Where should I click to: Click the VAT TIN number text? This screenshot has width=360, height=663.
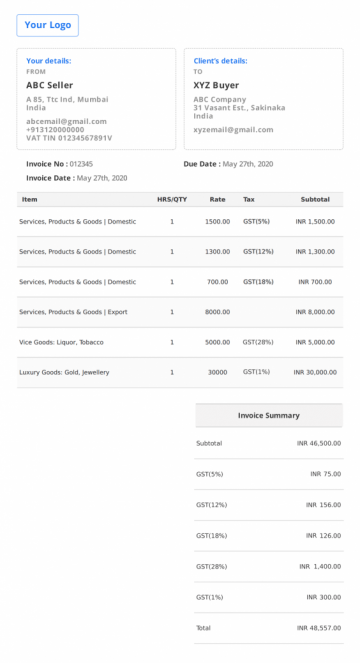tap(69, 138)
